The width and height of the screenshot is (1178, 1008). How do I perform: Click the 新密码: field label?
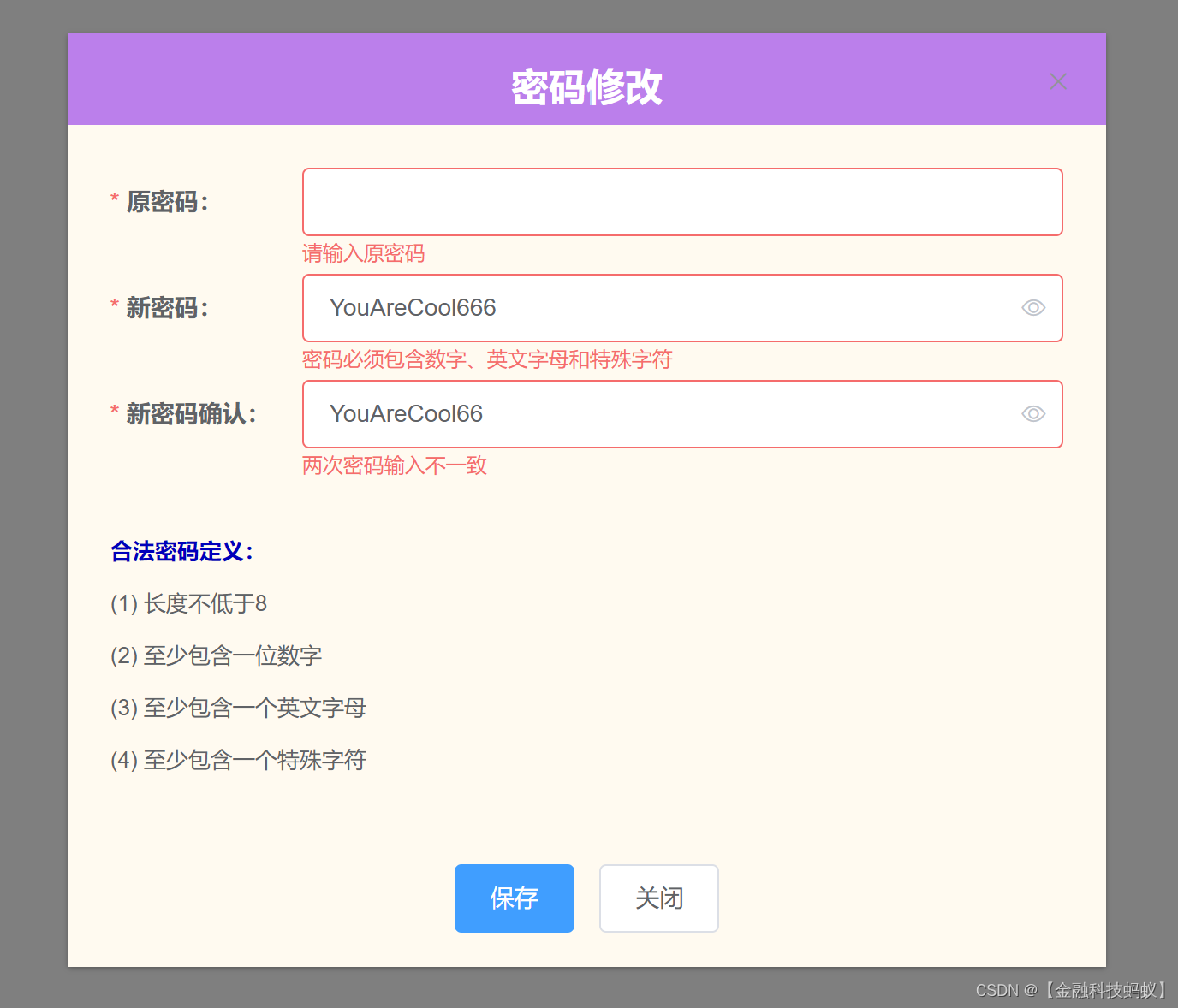(x=167, y=308)
